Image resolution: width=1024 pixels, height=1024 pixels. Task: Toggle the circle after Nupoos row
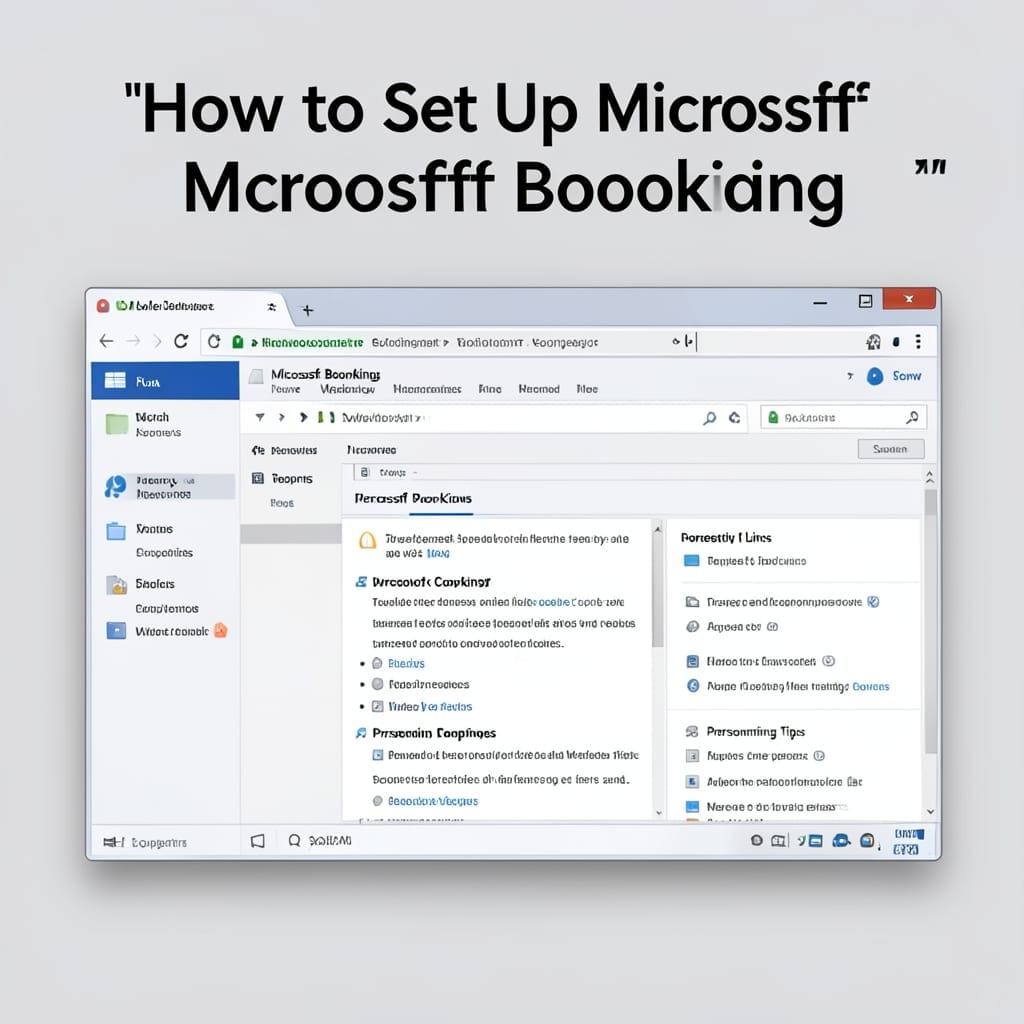[819, 756]
